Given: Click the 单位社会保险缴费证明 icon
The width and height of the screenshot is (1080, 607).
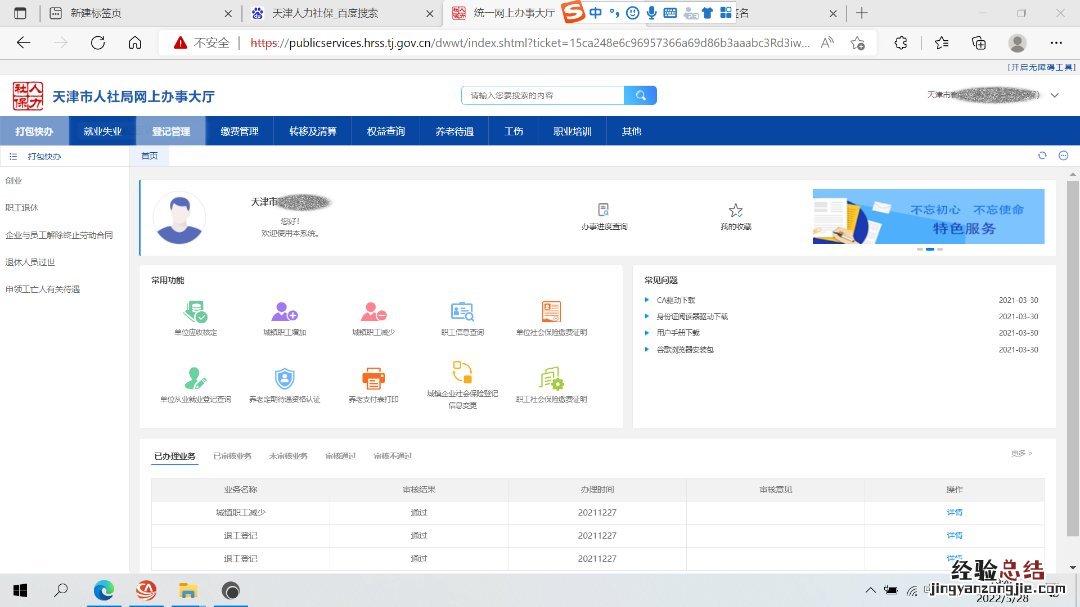Looking at the screenshot, I should point(551,312).
